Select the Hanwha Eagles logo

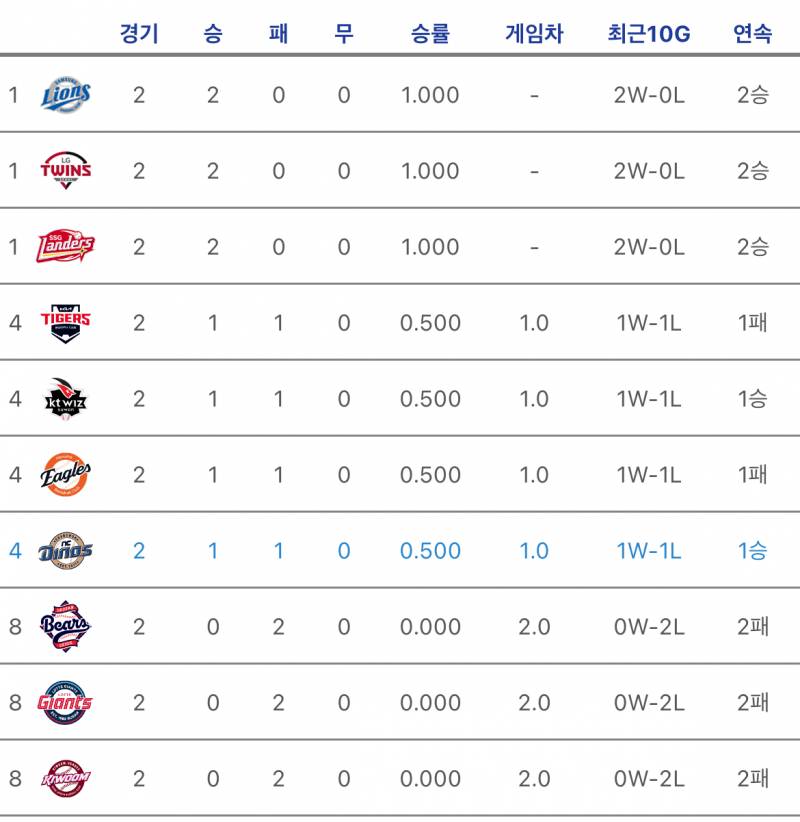tap(66, 474)
